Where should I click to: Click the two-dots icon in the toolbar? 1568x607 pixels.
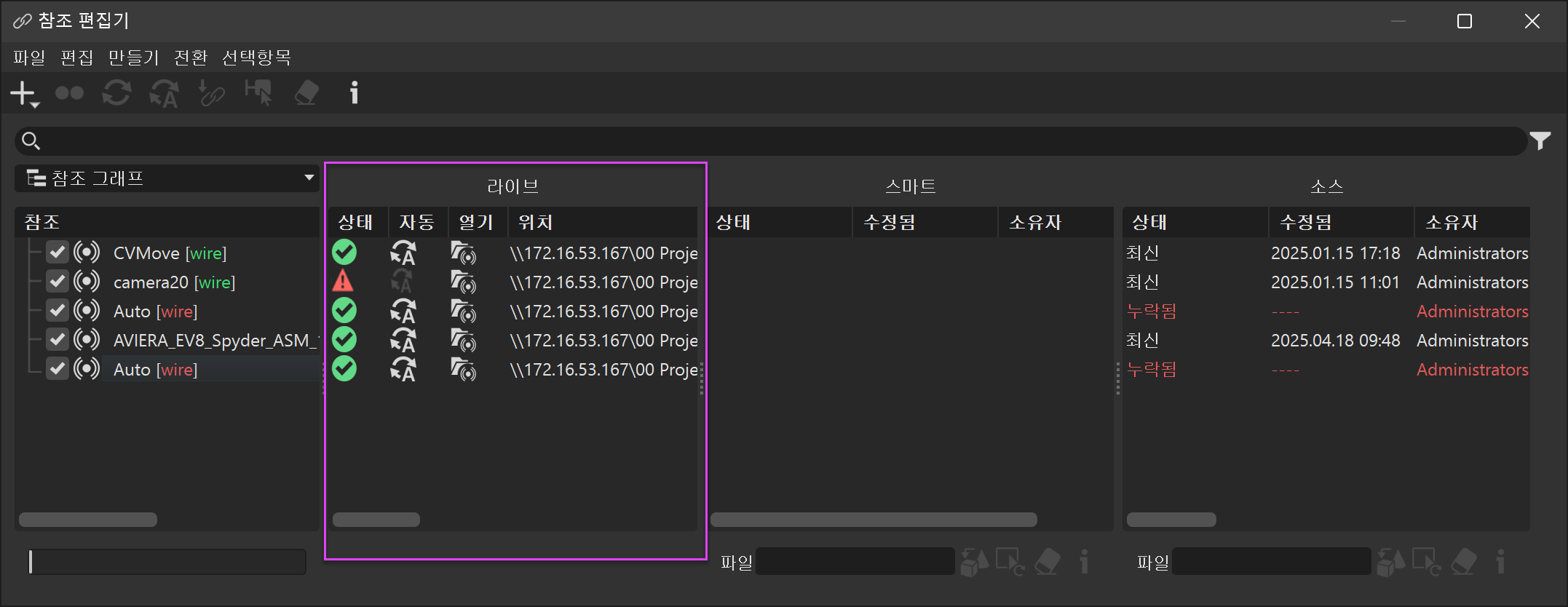click(x=70, y=93)
